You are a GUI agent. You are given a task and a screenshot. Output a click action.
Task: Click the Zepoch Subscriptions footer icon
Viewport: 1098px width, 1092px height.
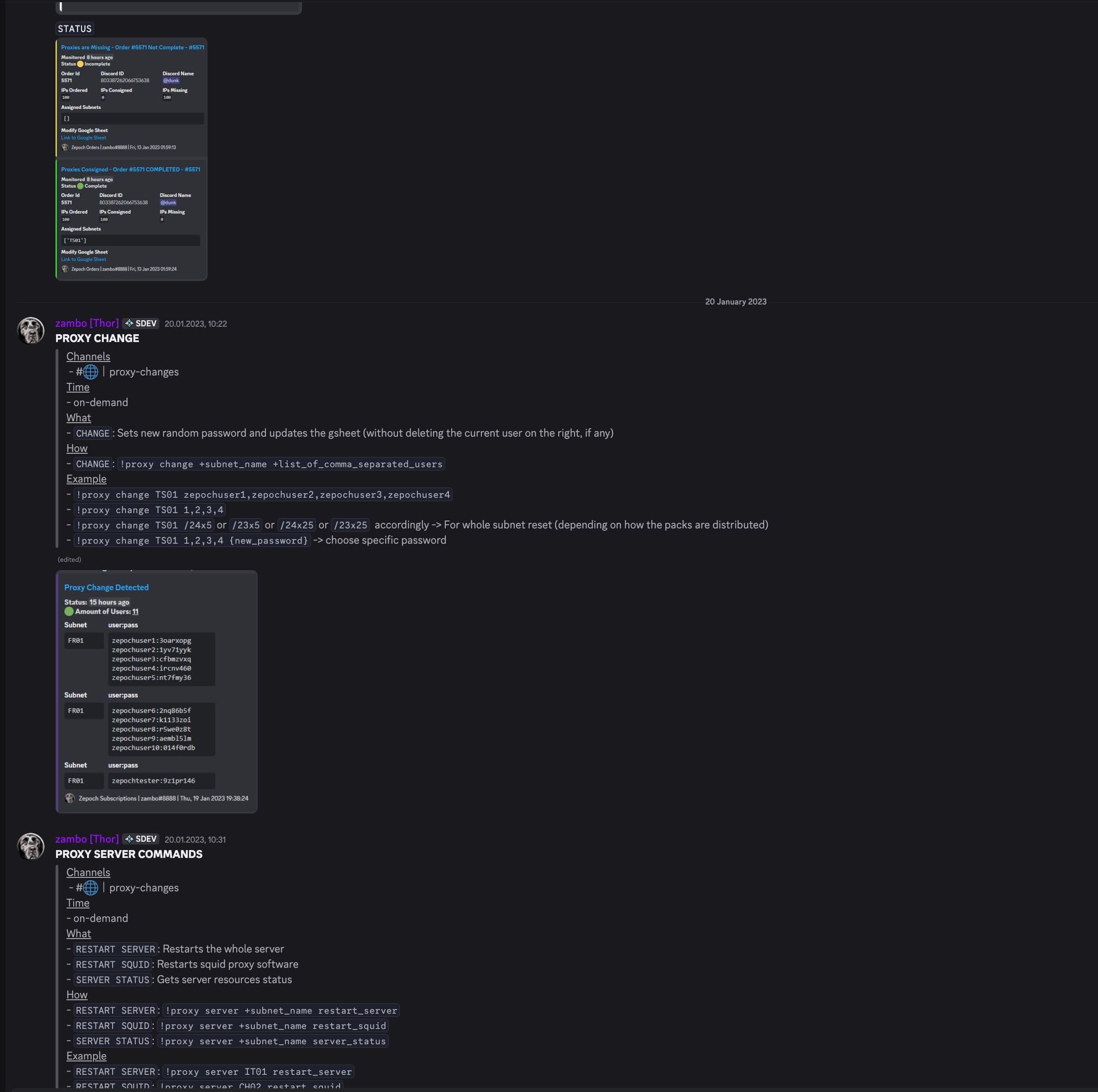click(70, 798)
